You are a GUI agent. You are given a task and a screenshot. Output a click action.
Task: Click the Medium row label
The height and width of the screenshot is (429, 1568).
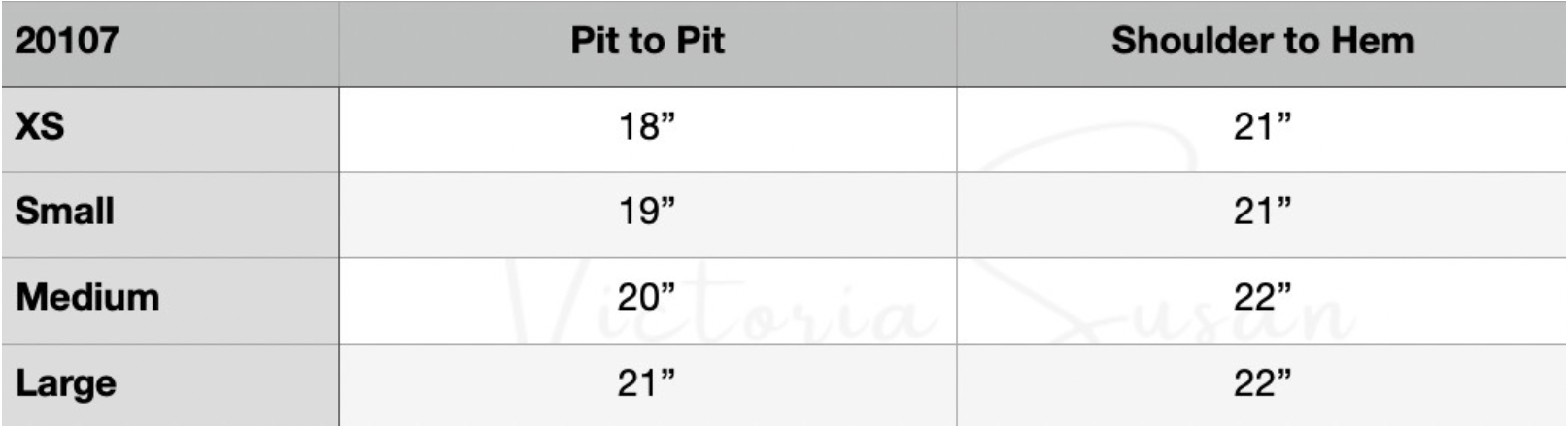(87, 297)
